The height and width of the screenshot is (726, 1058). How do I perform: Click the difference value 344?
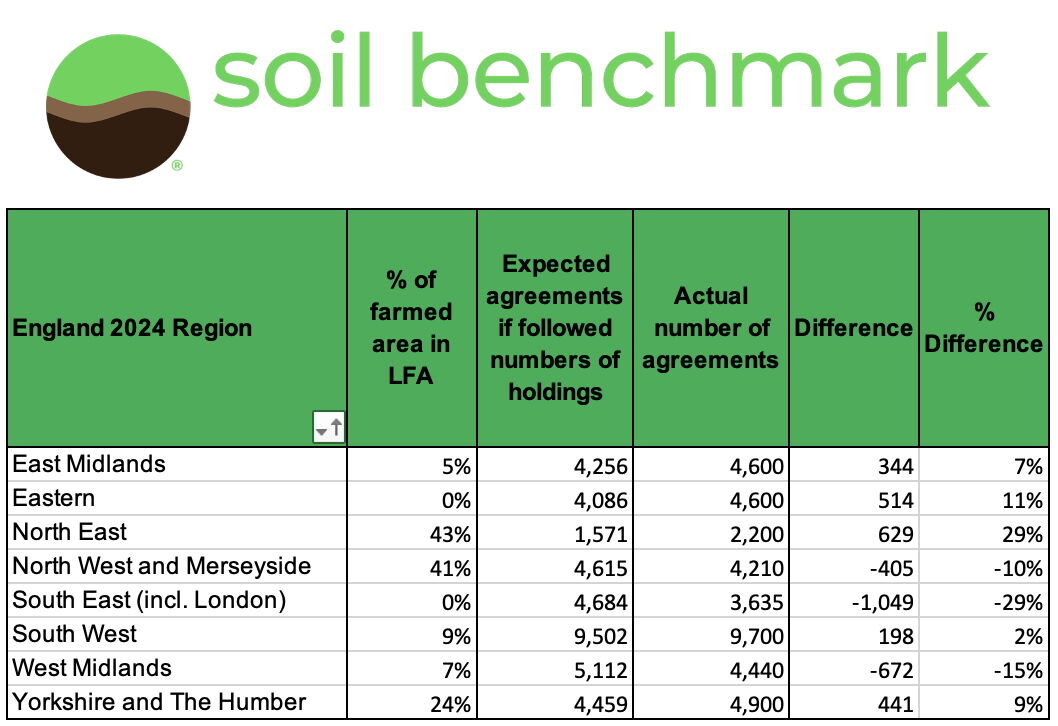coord(854,464)
